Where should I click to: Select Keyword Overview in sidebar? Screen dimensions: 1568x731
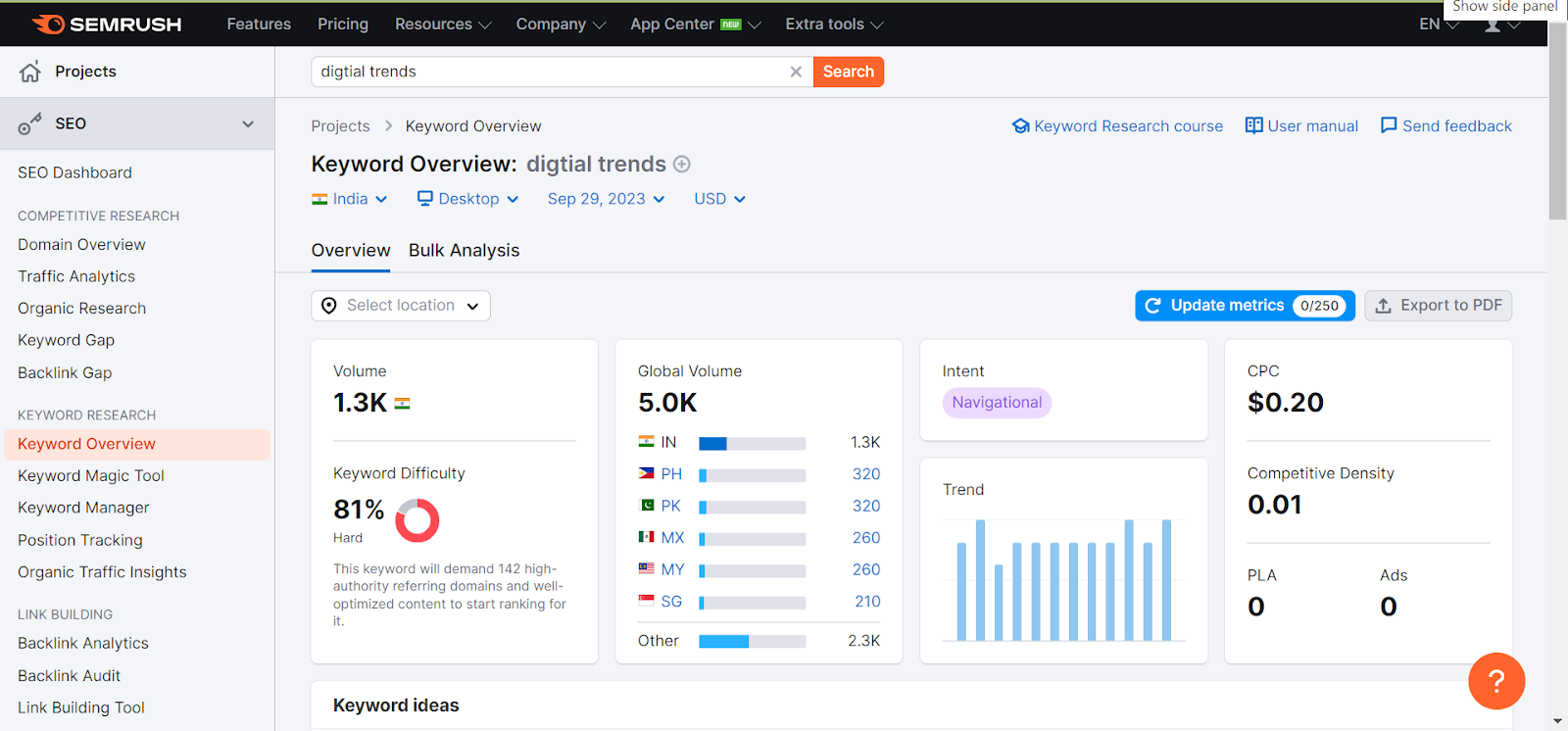coord(137,444)
